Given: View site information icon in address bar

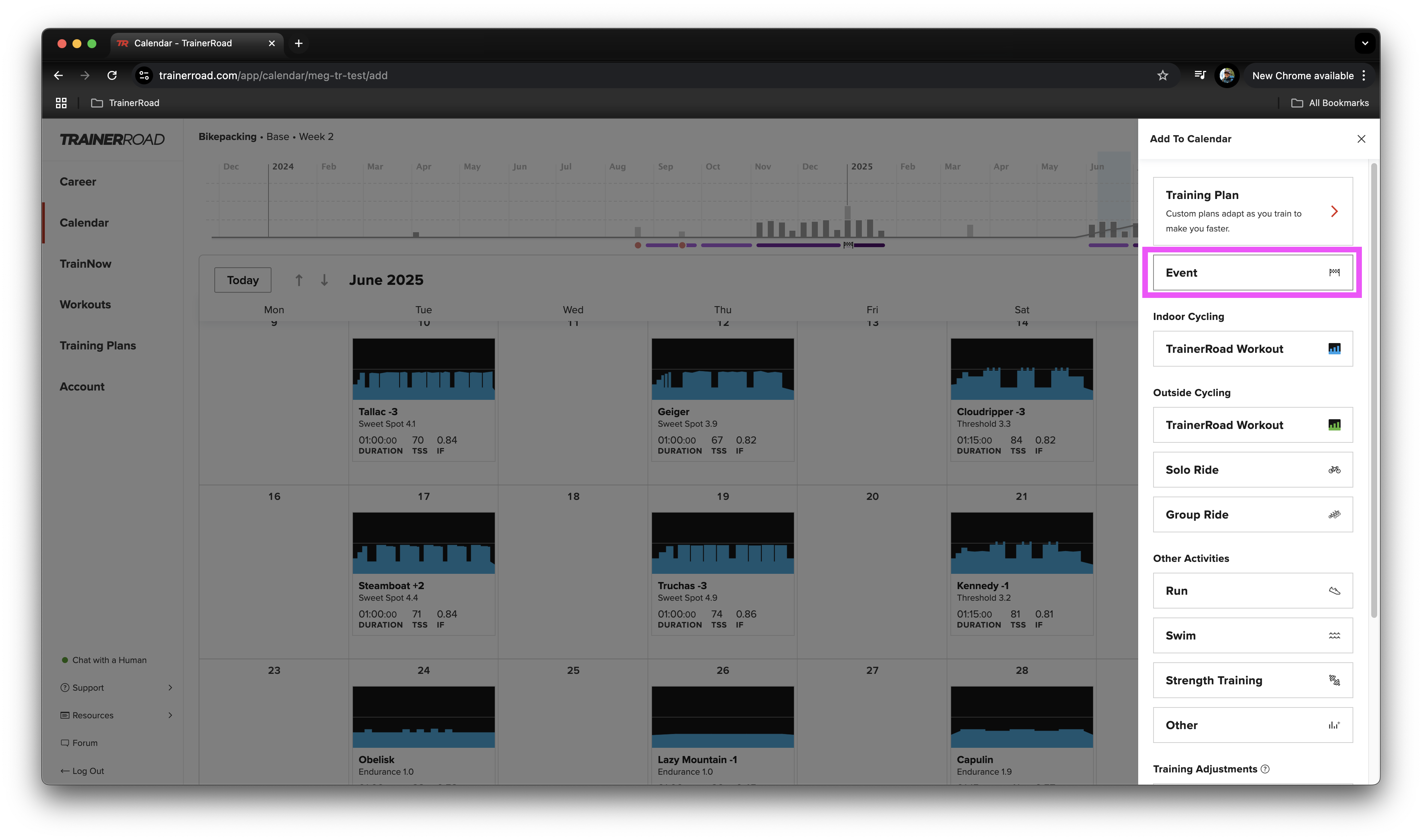Looking at the screenshot, I should coord(145,75).
